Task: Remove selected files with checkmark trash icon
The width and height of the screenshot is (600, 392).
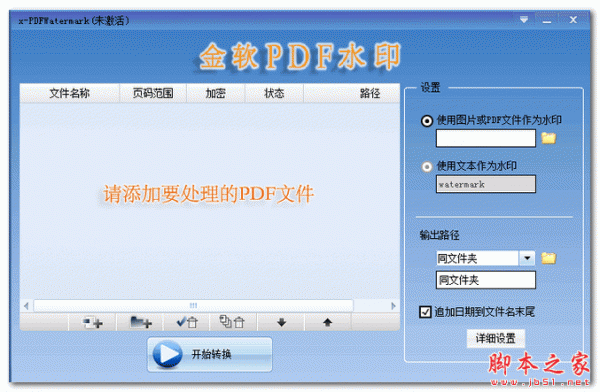Action: pyautogui.click(x=187, y=322)
